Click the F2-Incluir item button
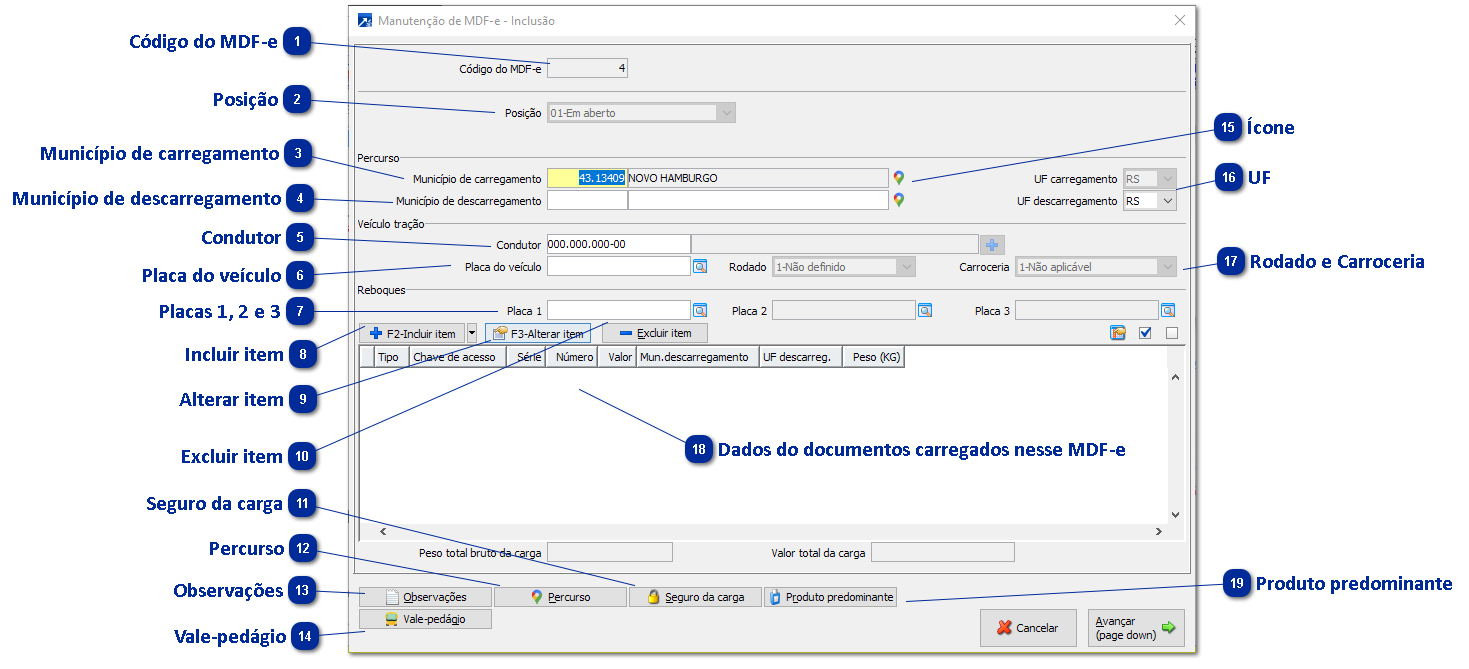The image size is (1469, 669). (x=413, y=333)
